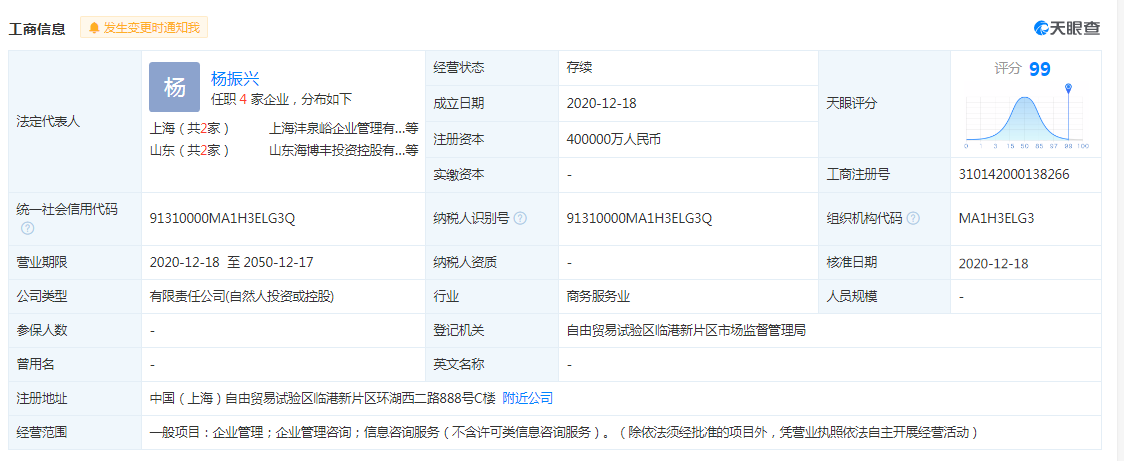Click the help icon under 统一社会信用代码
The image size is (1124, 461).
tap(27, 228)
